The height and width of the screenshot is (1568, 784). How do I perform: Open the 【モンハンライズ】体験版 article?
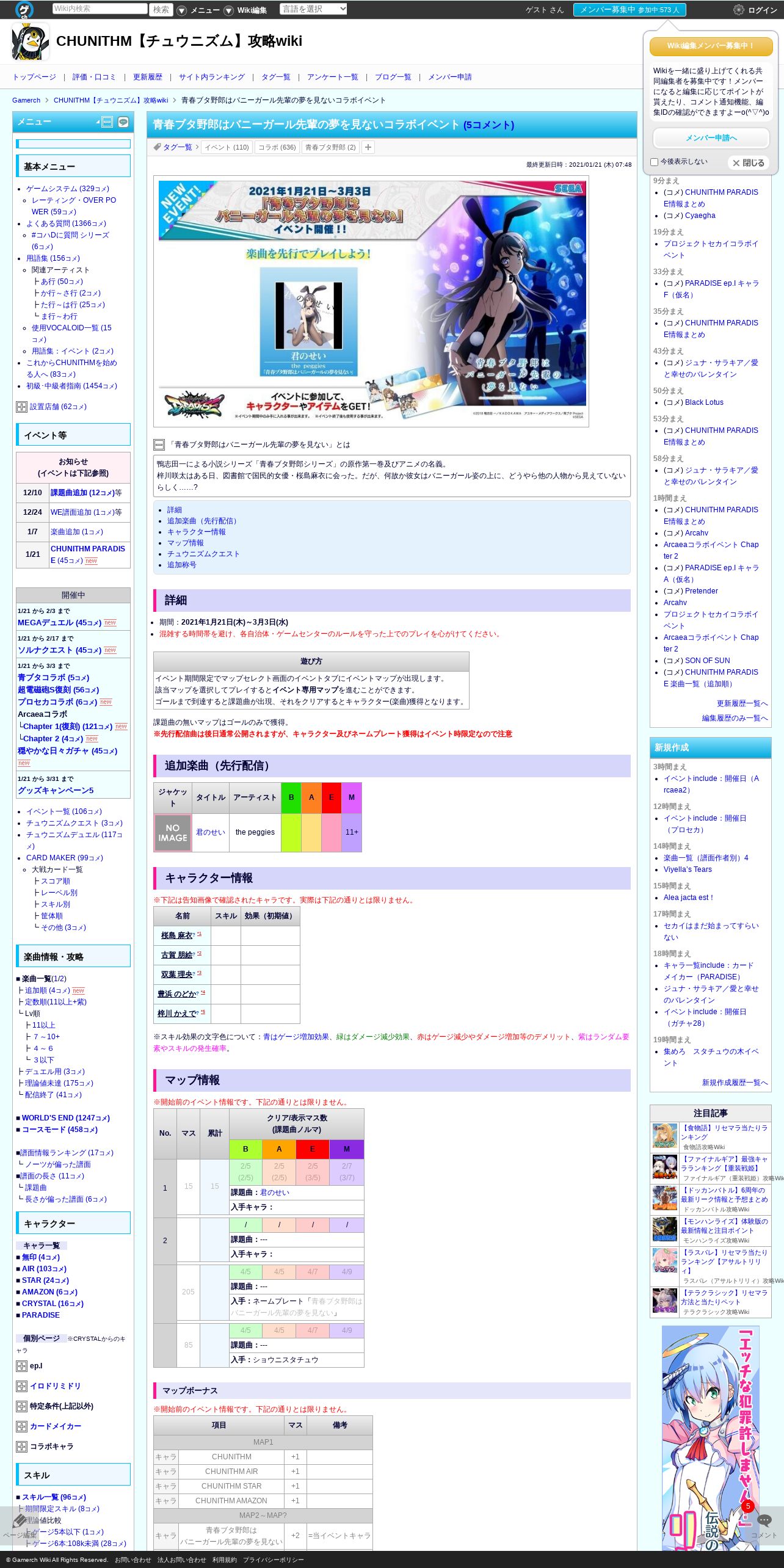[x=724, y=1225]
